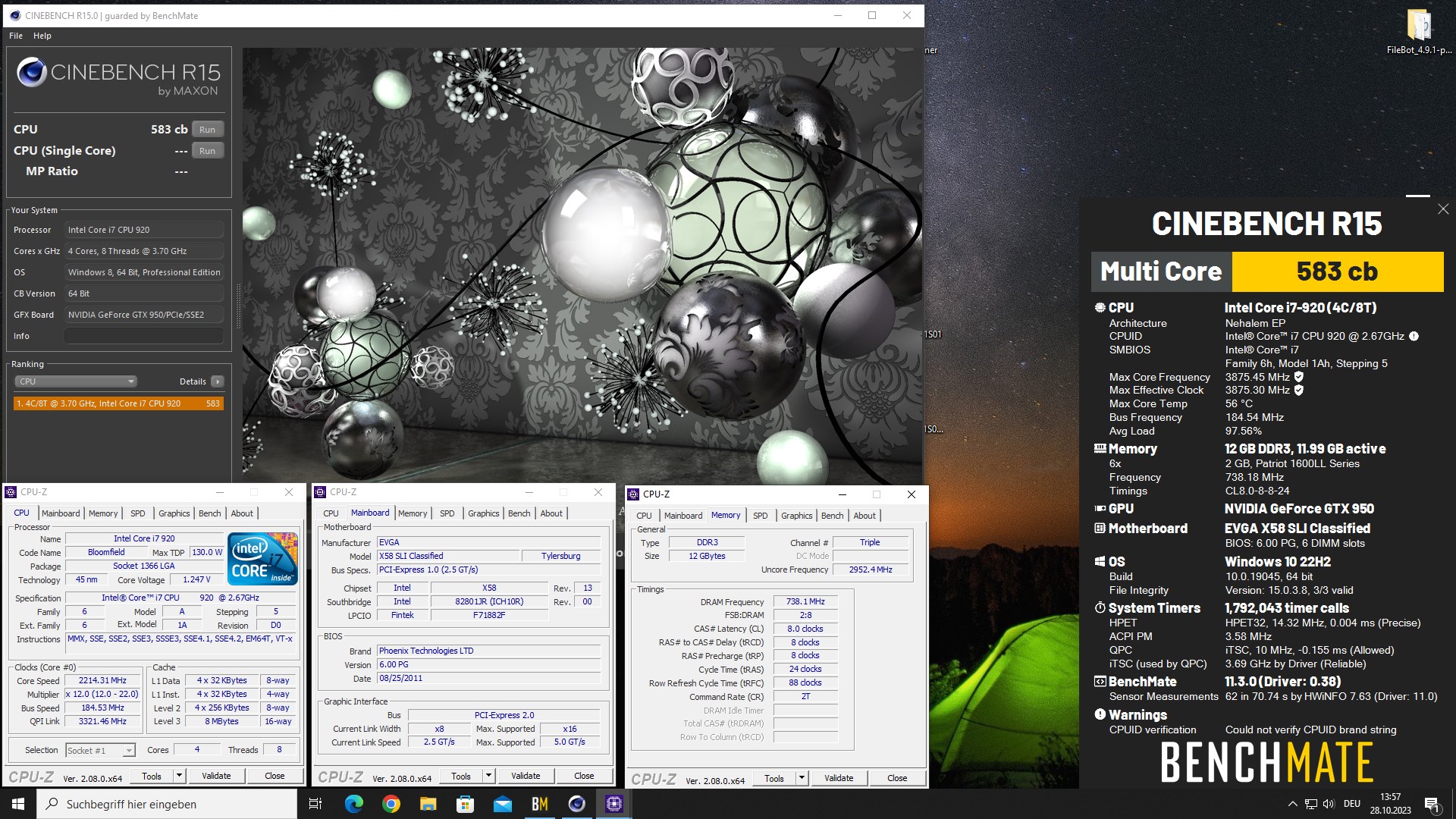Click the magnifier icon in the taskbar search box
The image size is (1456, 819).
pyautogui.click(x=52, y=804)
